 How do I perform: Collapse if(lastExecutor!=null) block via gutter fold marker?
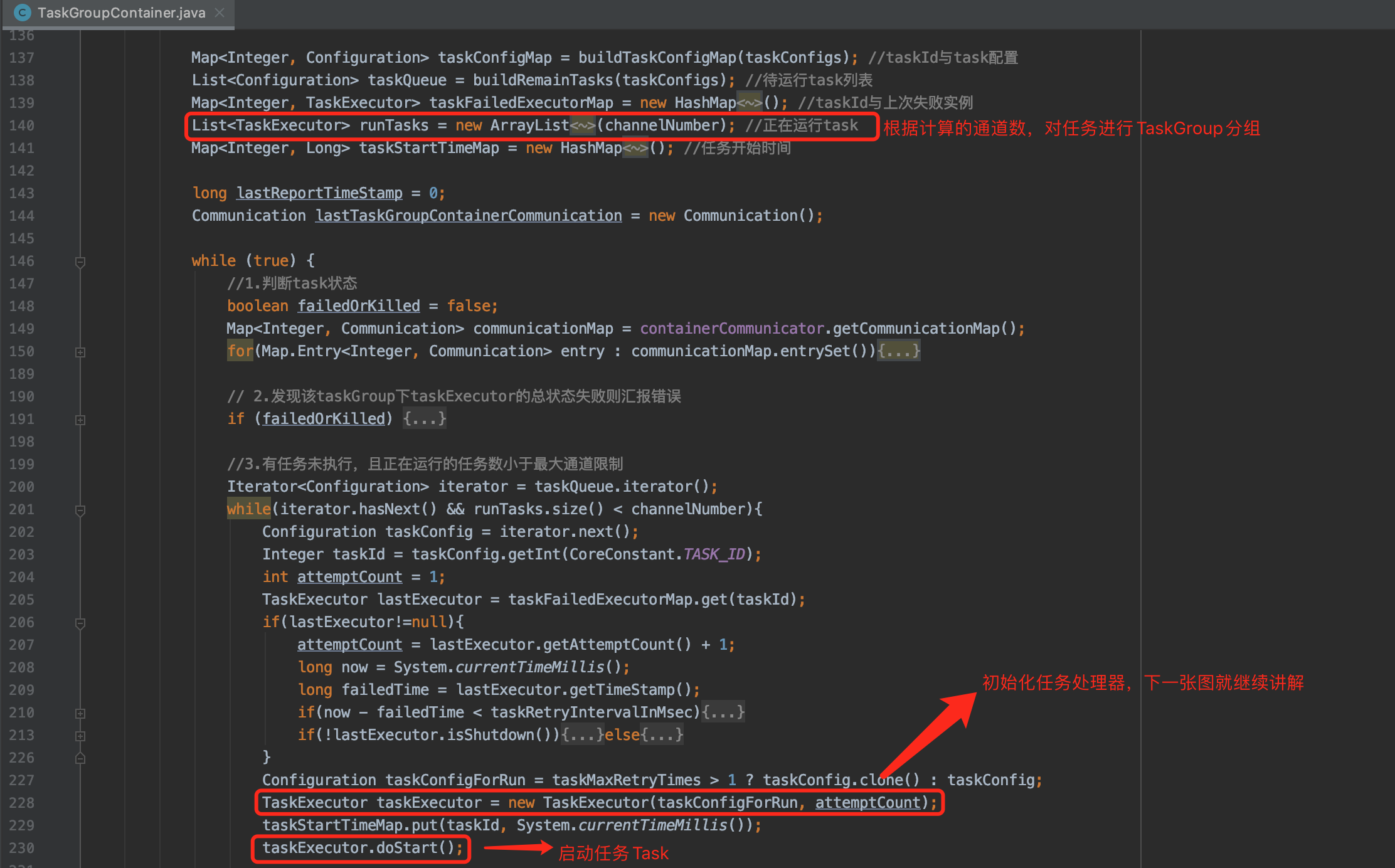[80, 623]
